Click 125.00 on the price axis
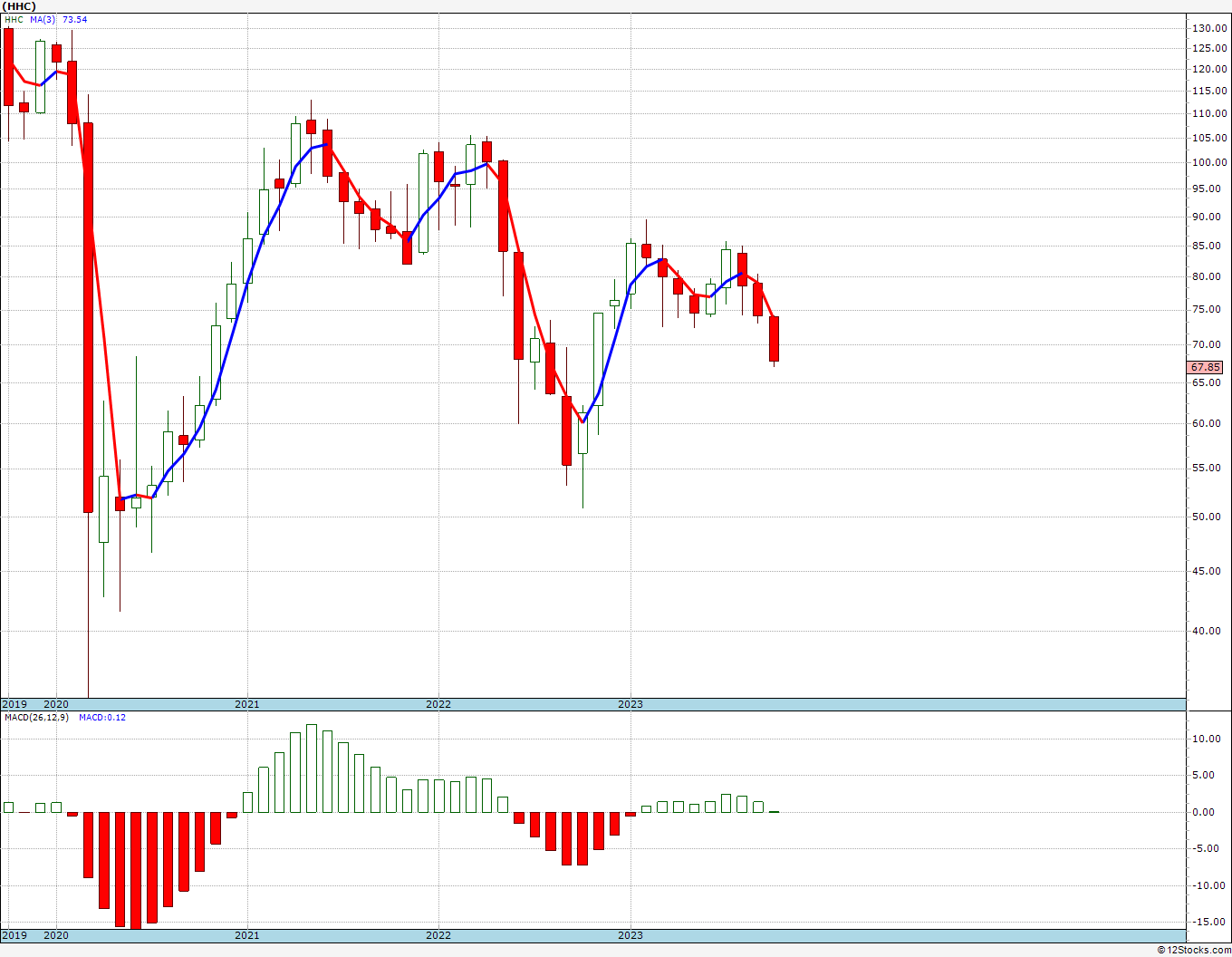The width and height of the screenshot is (1232, 957). [x=1209, y=49]
